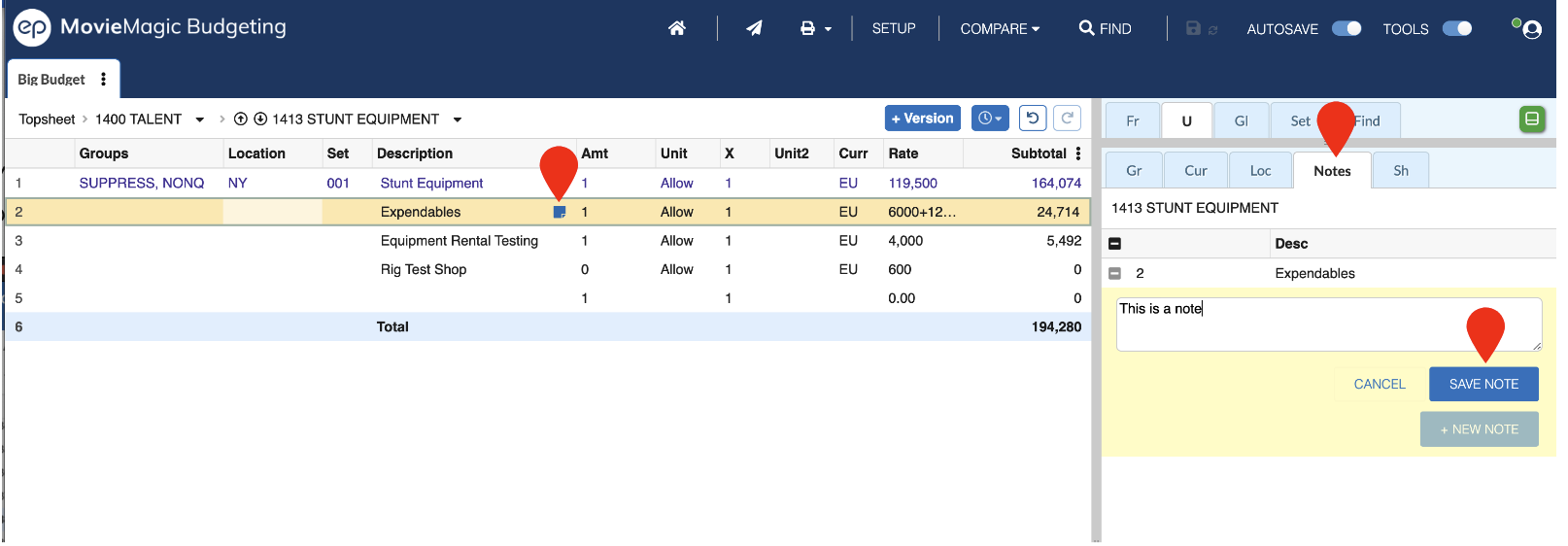Click the Undo arrow button

(1033, 118)
